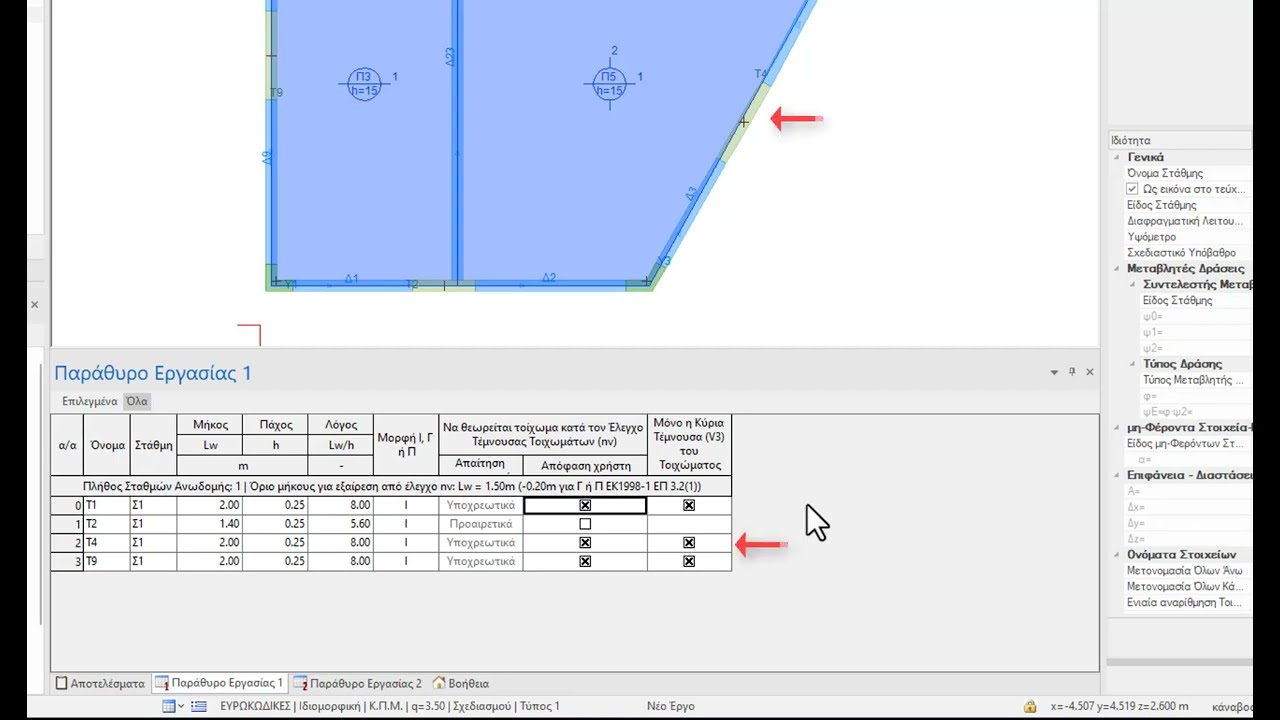Viewport: 1280px width, 720px height.
Task: Collapse the Μεταβλητές Δράσεις property group
Action: point(1117,269)
